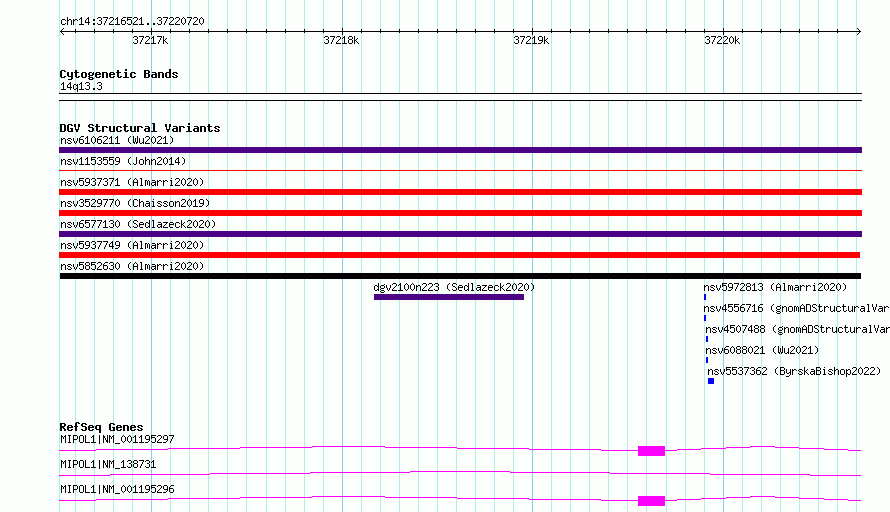Click the nsv6106211 (Wu2021) label
This screenshot has width=890, height=512.
(x=117, y=140)
